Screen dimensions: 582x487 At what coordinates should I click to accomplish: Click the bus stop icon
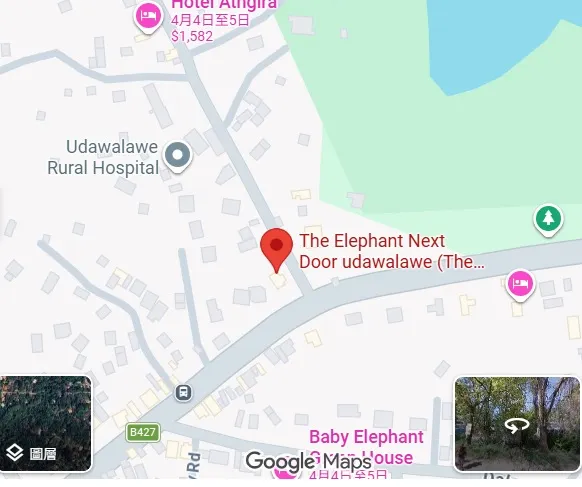[x=183, y=392]
